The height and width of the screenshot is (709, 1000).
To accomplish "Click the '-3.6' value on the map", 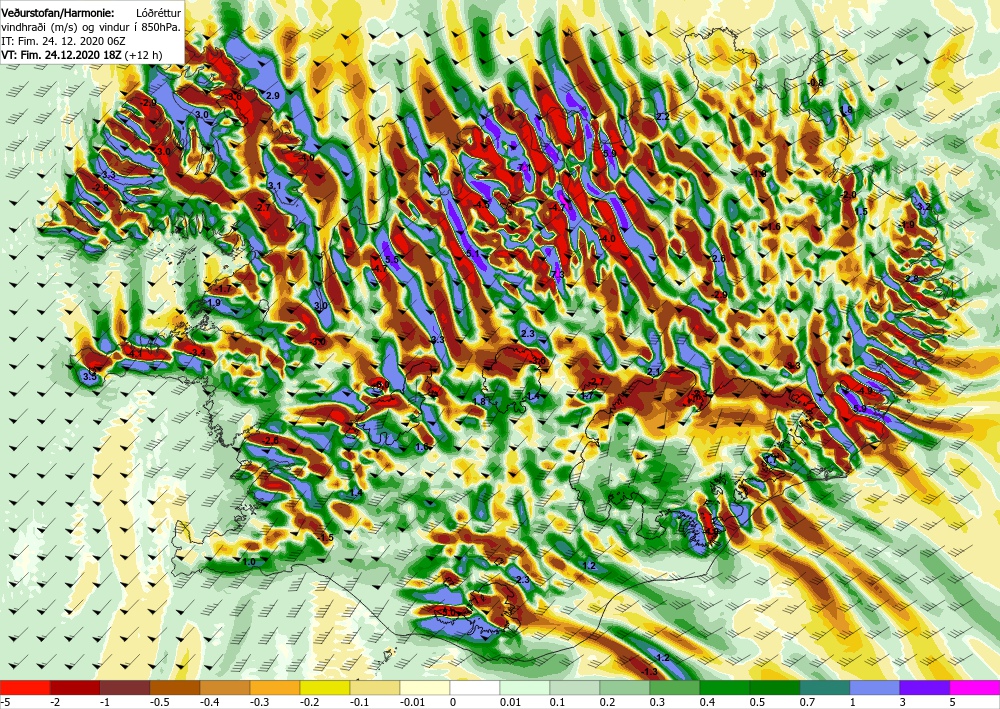I will click(x=231, y=96).
